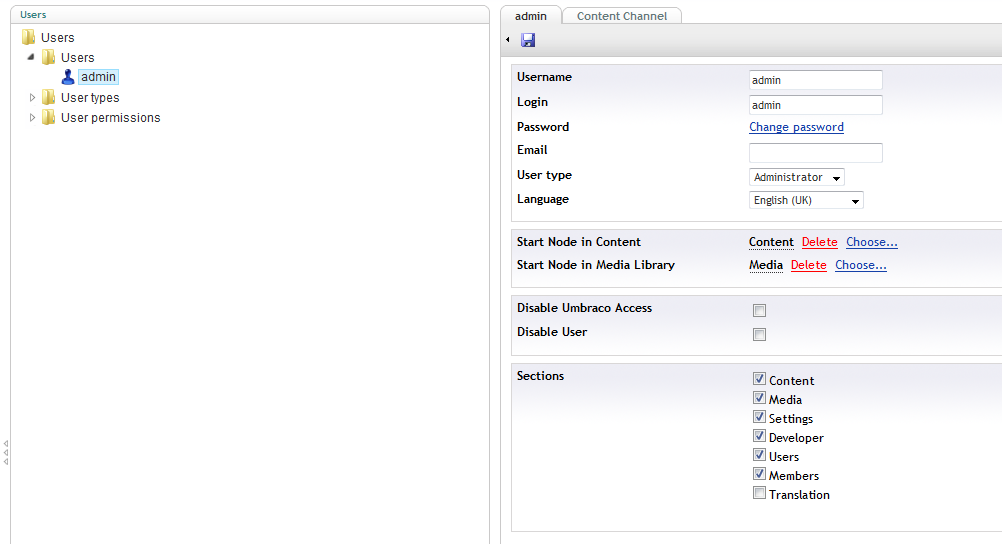Collapse the nested Users tree node
This screenshot has height=544, width=1002.
point(31,57)
